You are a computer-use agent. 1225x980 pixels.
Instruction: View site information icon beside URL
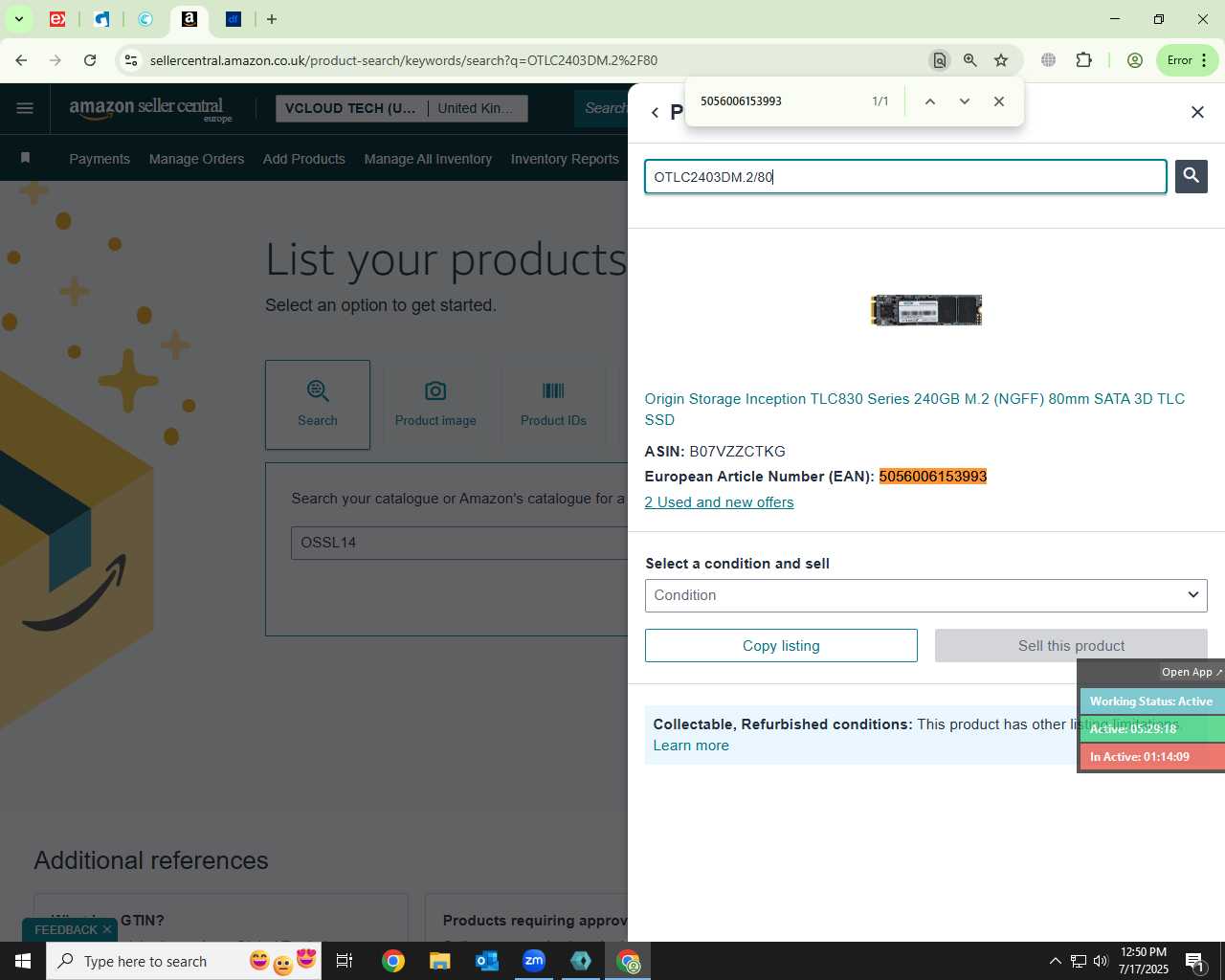[131, 60]
